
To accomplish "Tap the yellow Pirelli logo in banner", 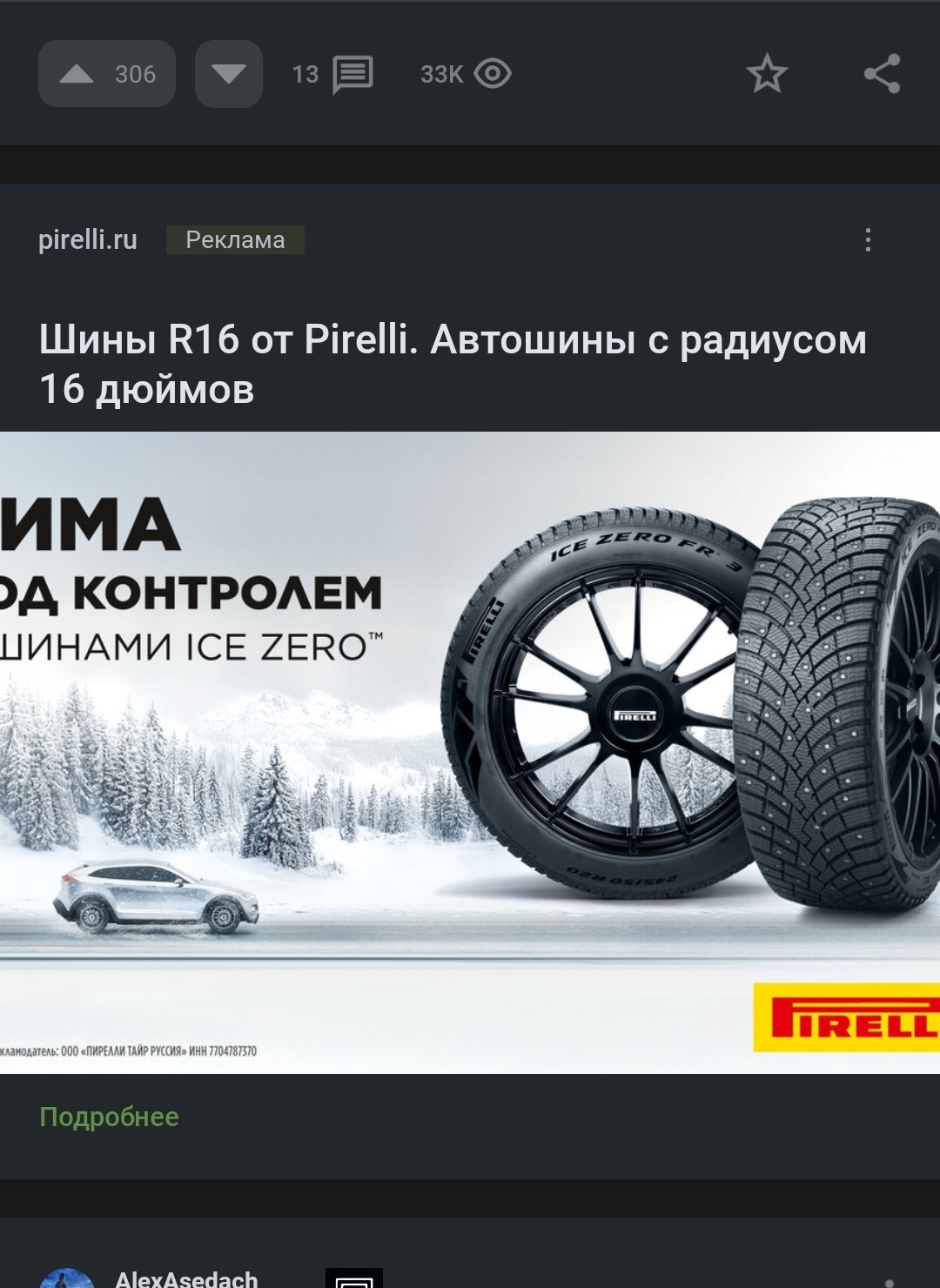I will [x=846, y=1017].
